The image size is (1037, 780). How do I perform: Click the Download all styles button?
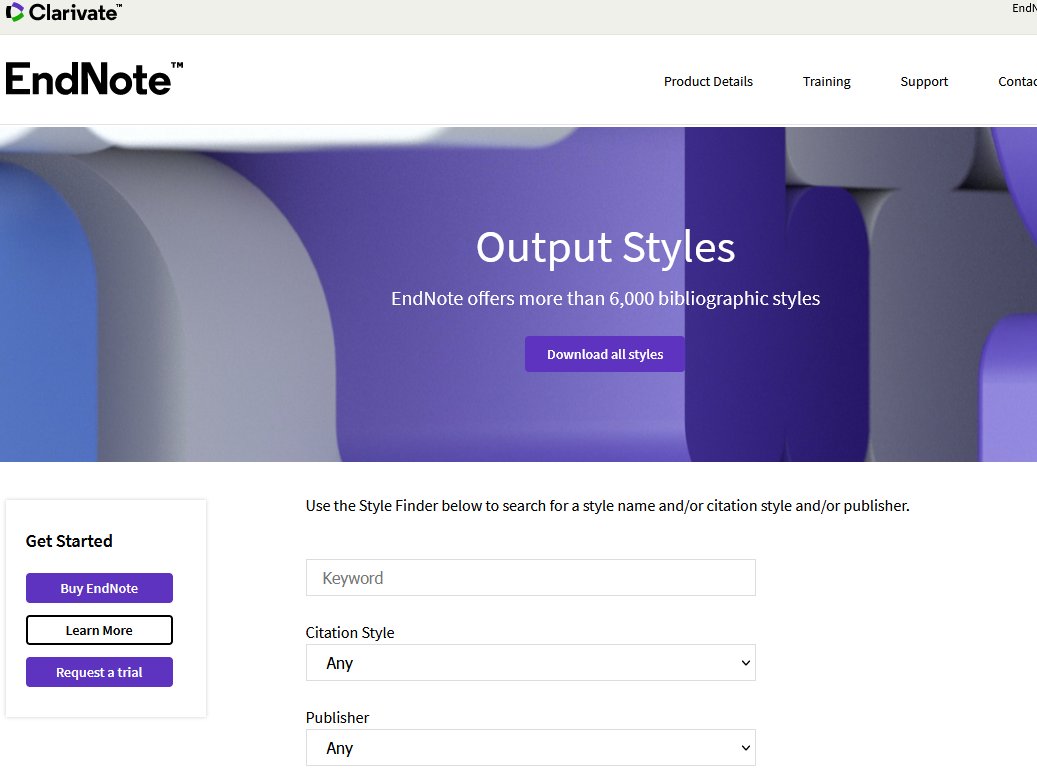tap(604, 354)
